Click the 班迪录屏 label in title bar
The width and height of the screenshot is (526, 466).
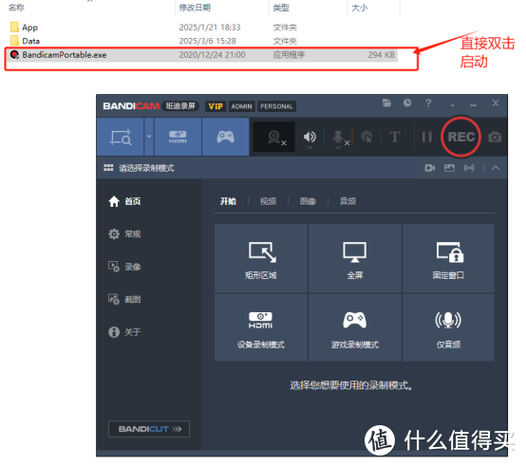pyautogui.click(x=180, y=106)
